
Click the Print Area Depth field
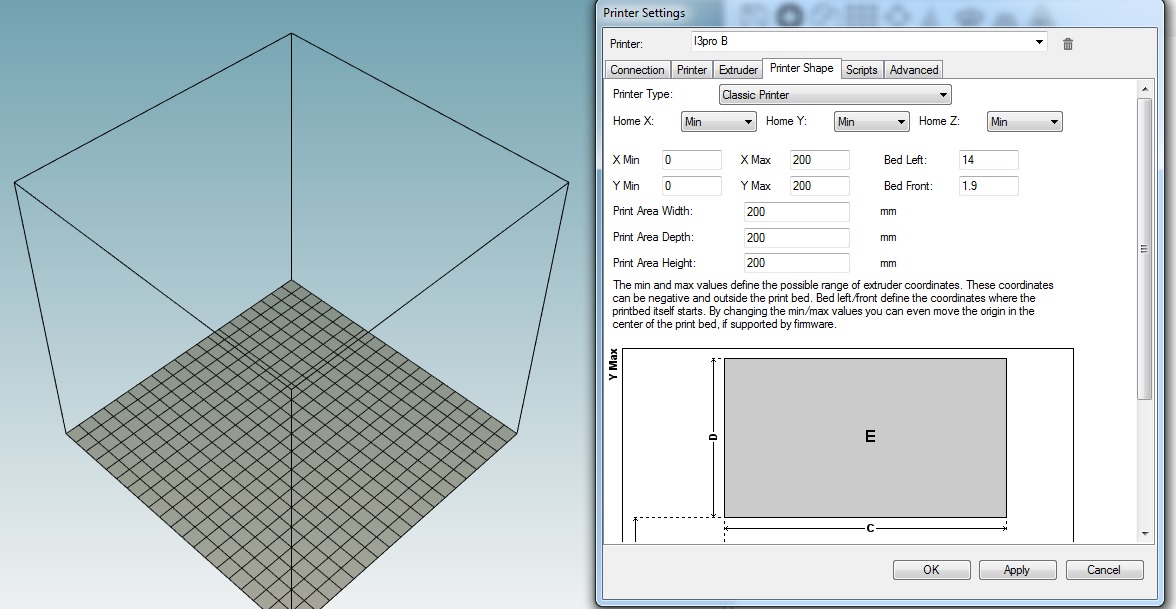[796, 238]
